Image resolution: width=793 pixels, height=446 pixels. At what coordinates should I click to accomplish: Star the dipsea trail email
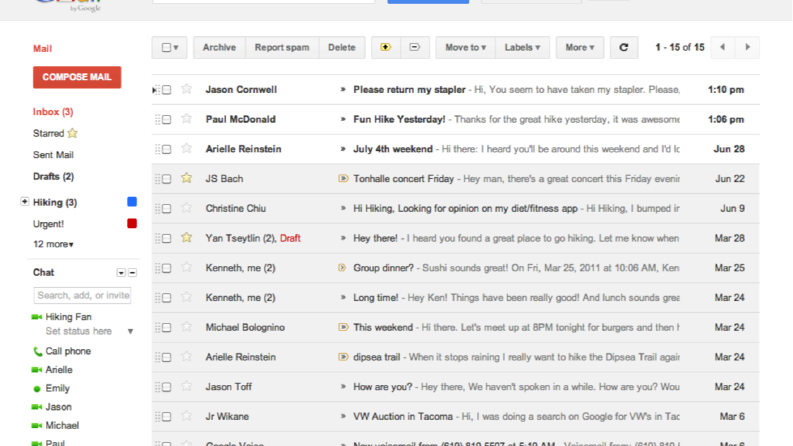(187, 356)
